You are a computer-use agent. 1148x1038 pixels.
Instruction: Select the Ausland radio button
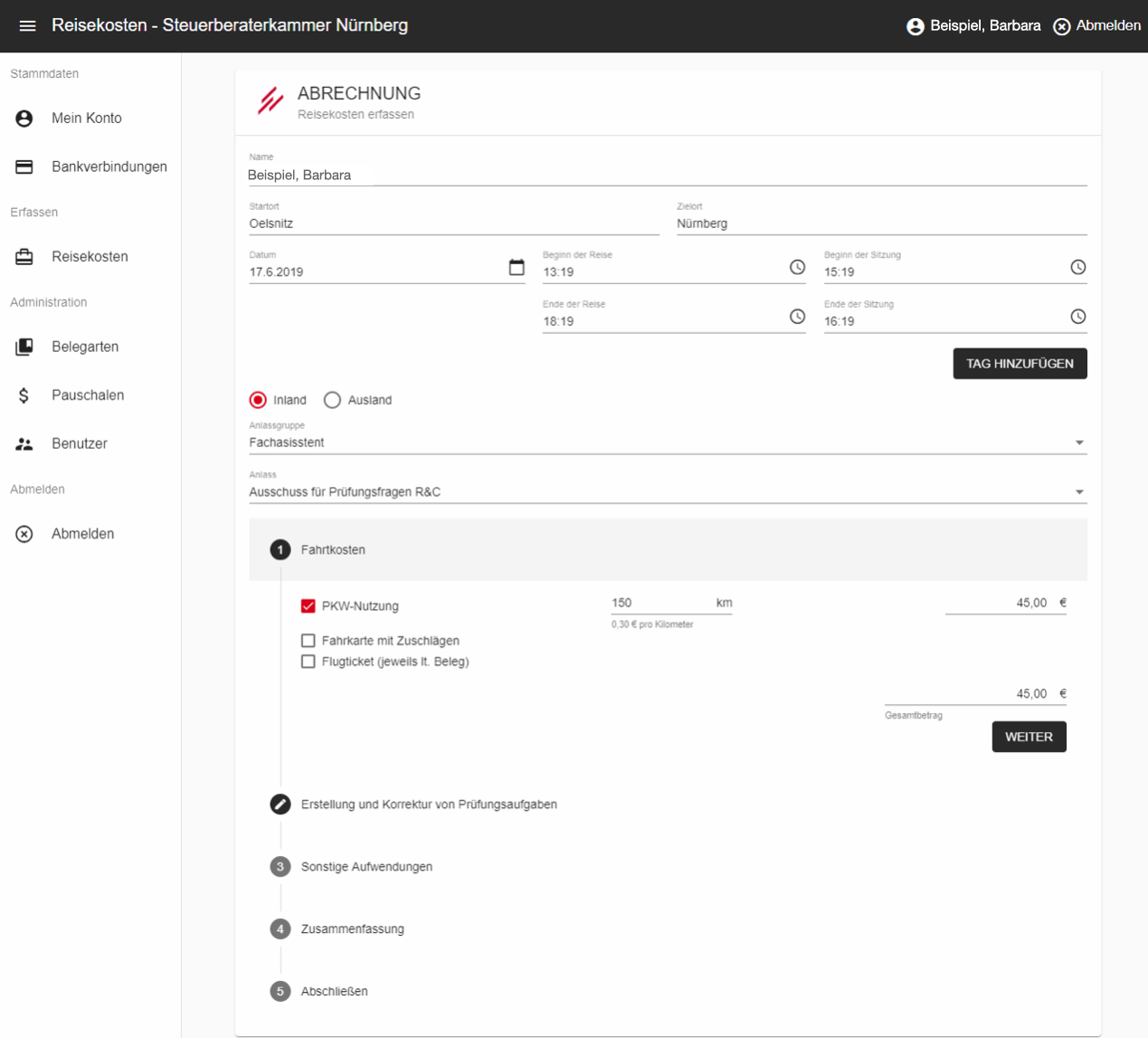pos(332,399)
